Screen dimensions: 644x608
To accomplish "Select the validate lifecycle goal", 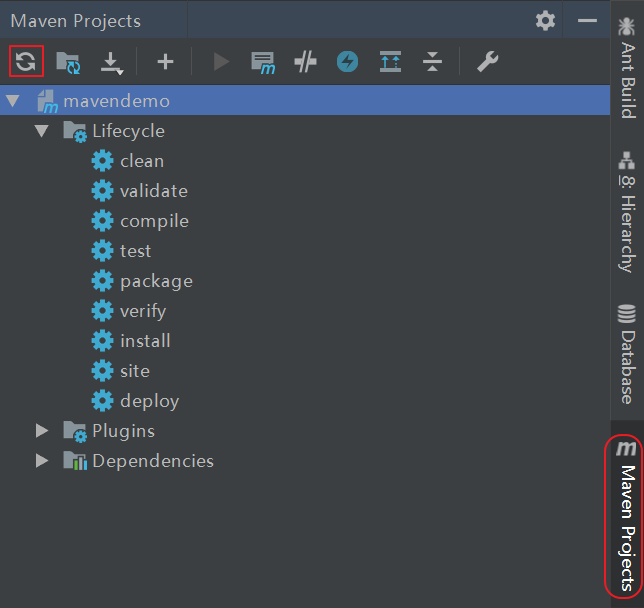I will point(154,191).
